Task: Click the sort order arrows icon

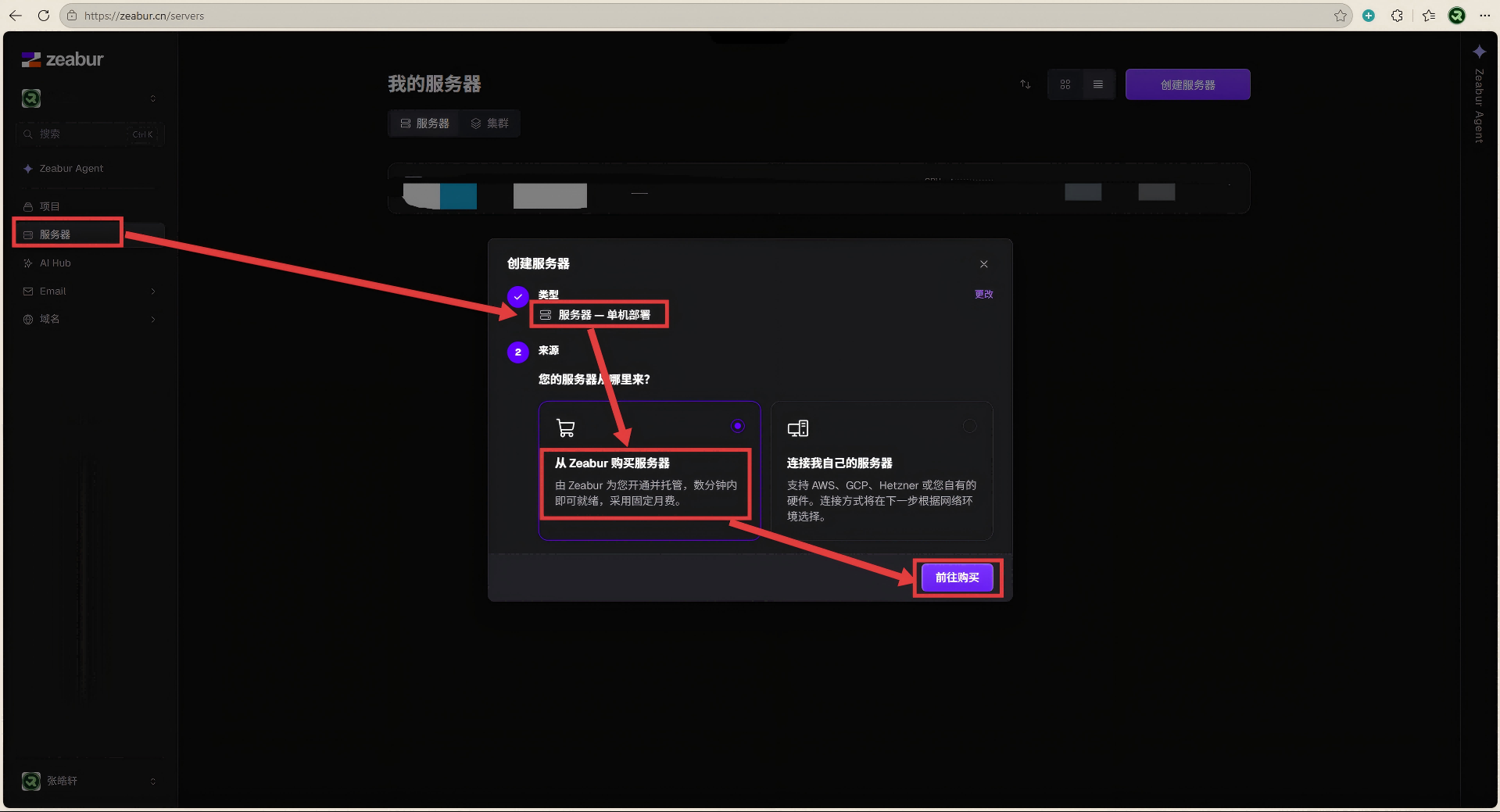Action: [1026, 84]
